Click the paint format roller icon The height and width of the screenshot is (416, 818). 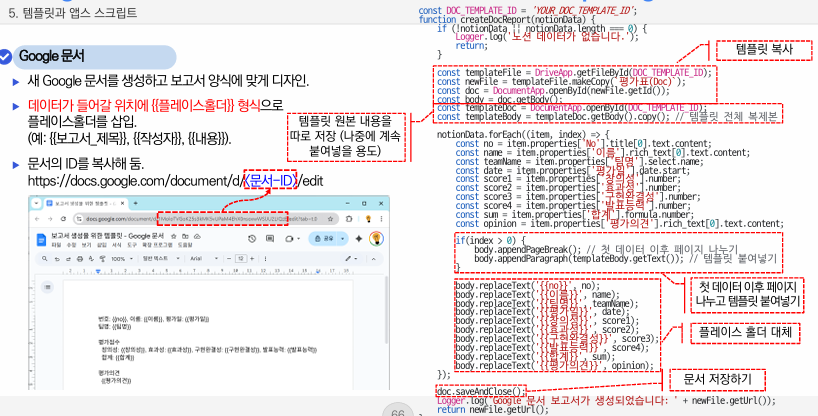(103, 258)
